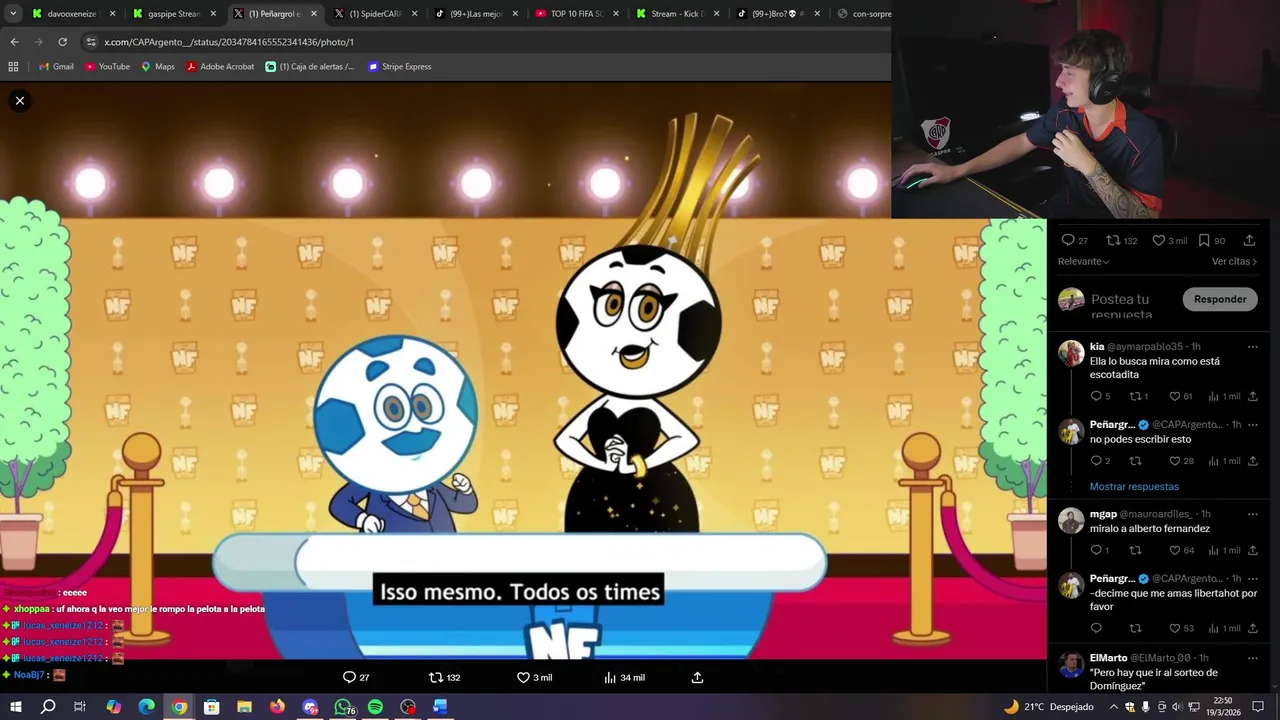Switch to the Stream - Kick tab
Image resolution: width=1280 pixels, height=720 pixels.
(x=677, y=14)
